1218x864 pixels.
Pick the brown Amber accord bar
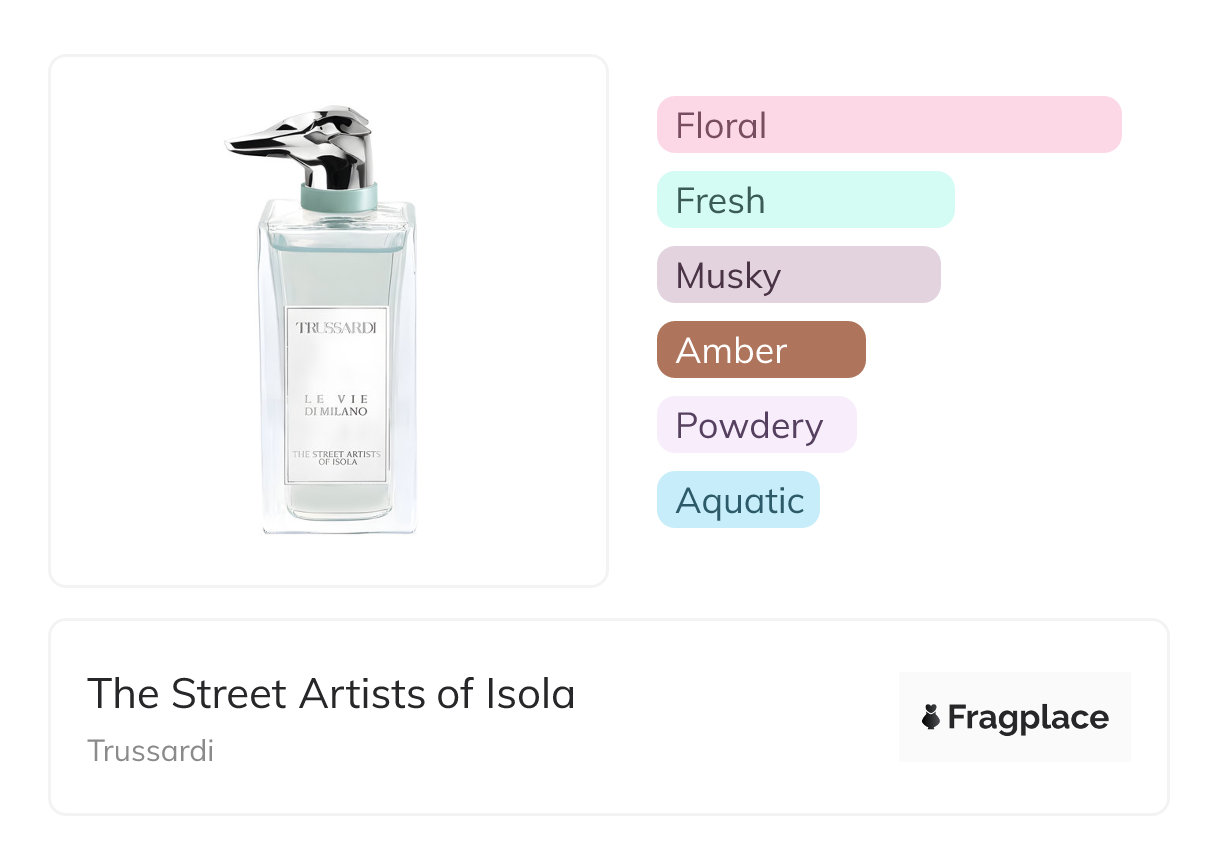(760, 350)
